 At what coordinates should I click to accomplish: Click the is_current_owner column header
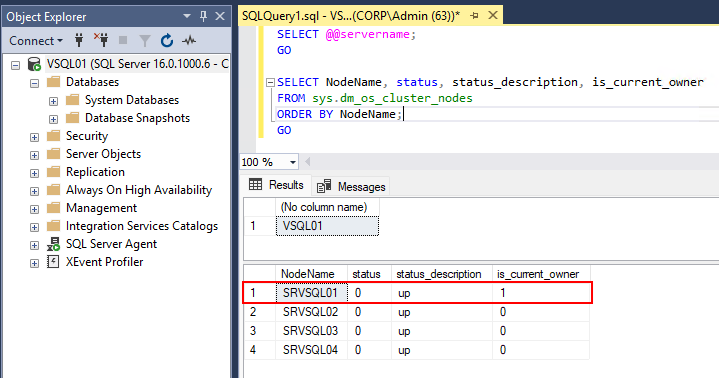pyautogui.click(x=541, y=274)
